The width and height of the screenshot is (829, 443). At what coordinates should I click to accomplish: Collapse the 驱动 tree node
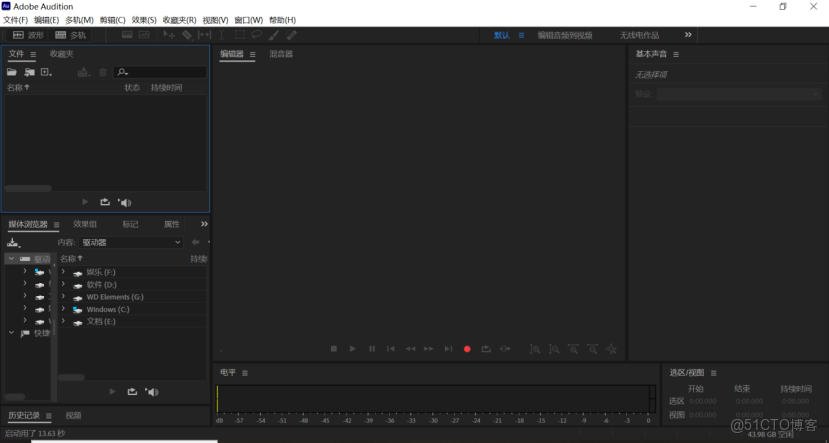coord(11,259)
